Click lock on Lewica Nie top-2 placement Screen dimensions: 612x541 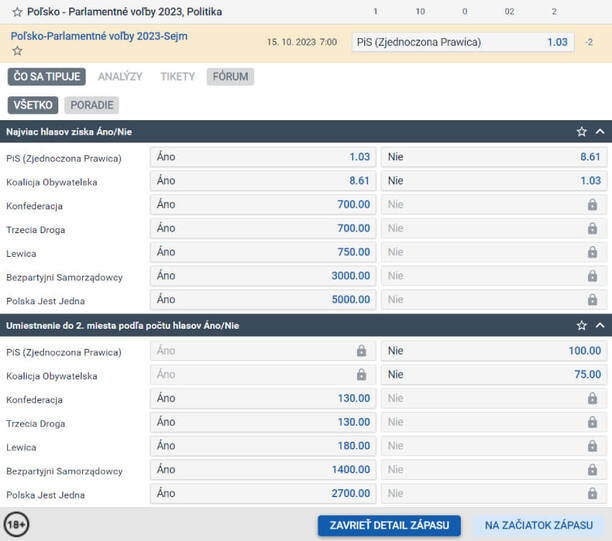(592, 446)
